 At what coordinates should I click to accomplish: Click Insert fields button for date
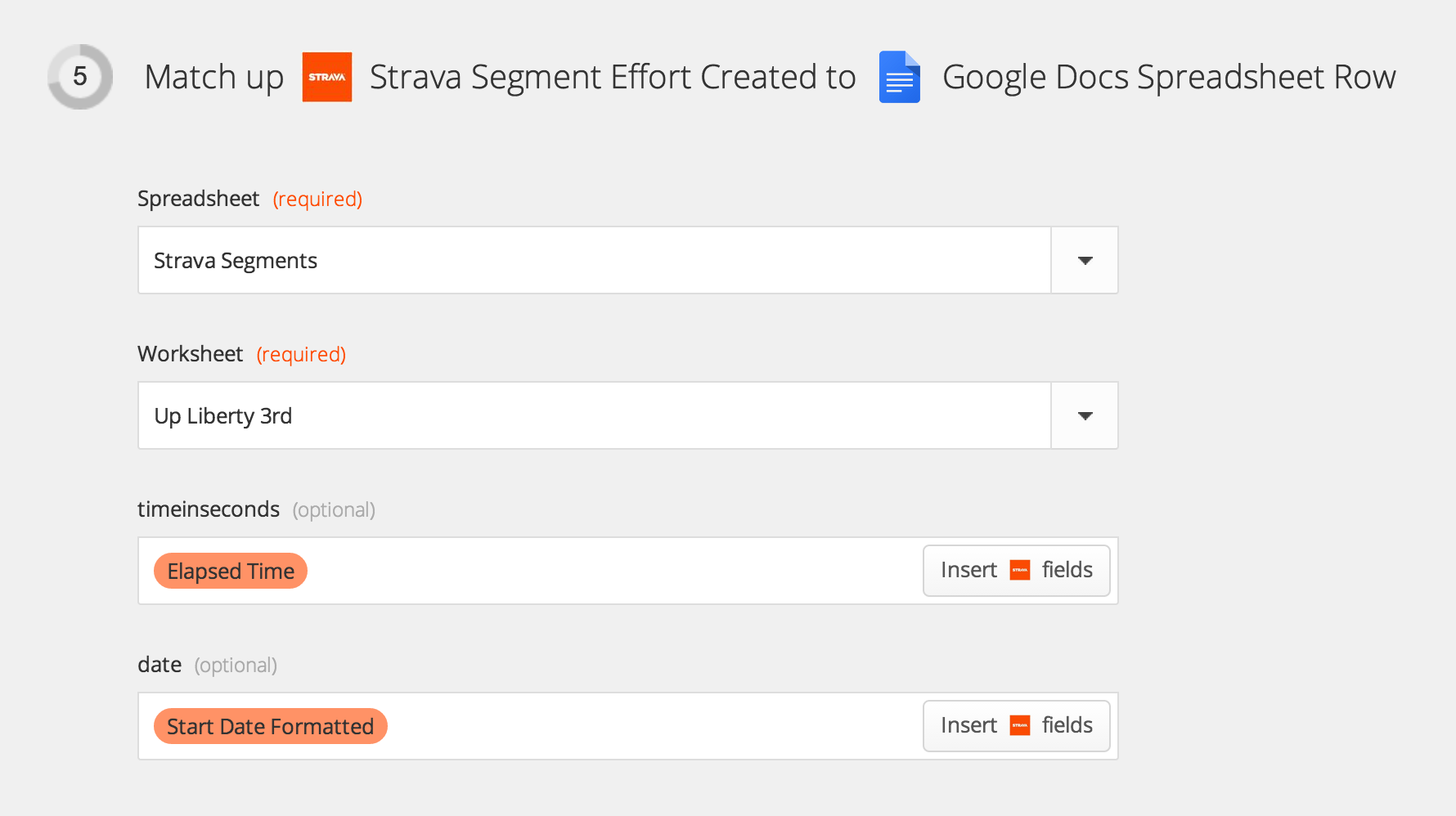(x=1017, y=726)
